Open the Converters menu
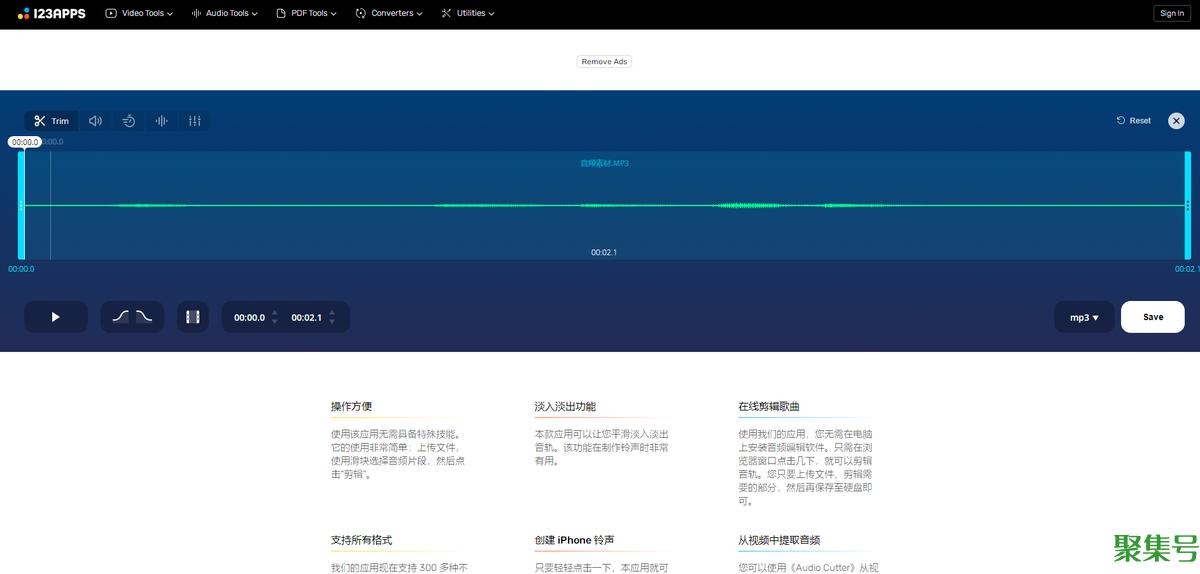The height and width of the screenshot is (574, 1200). [x=389, y=14]
